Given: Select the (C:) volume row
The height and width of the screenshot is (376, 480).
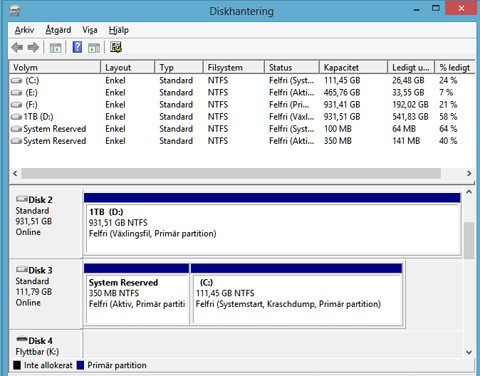Looking at the screenshot, I should [242, 81].
